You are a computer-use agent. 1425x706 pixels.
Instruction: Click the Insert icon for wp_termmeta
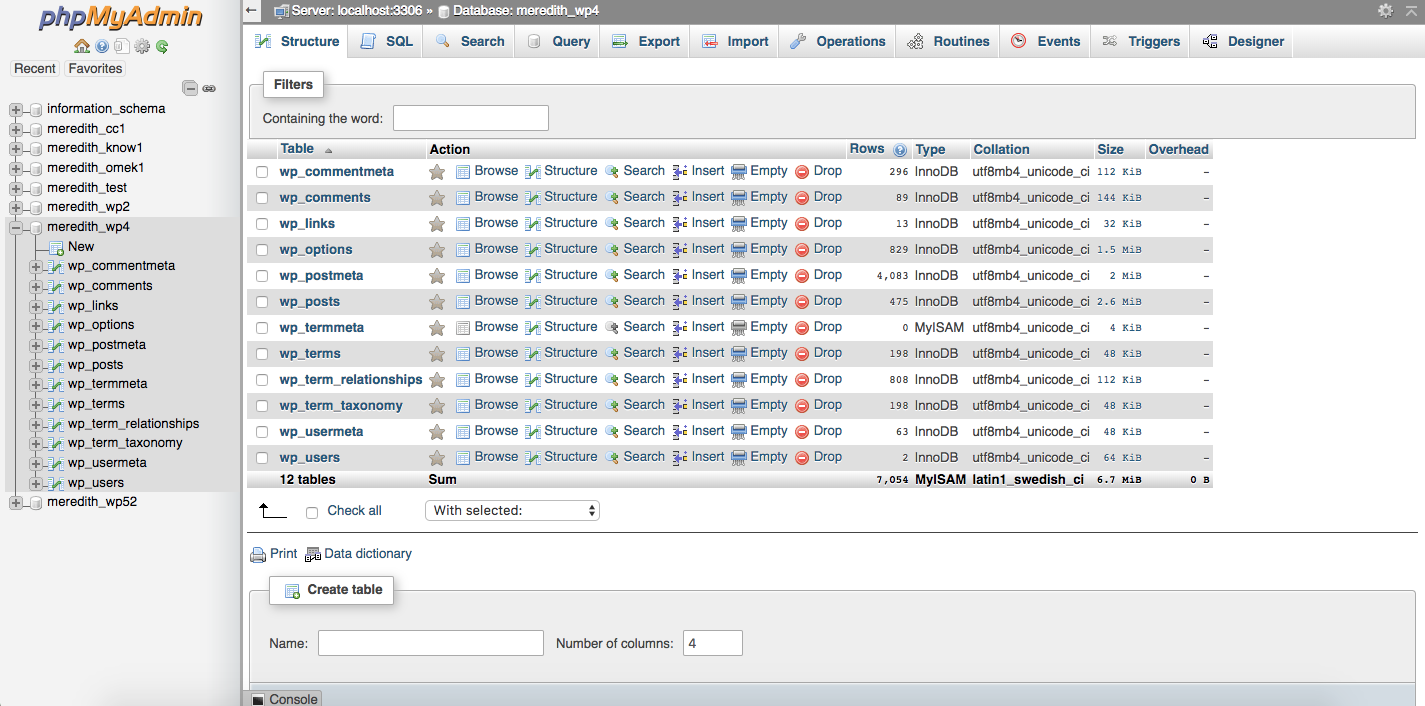pos(680,328)
